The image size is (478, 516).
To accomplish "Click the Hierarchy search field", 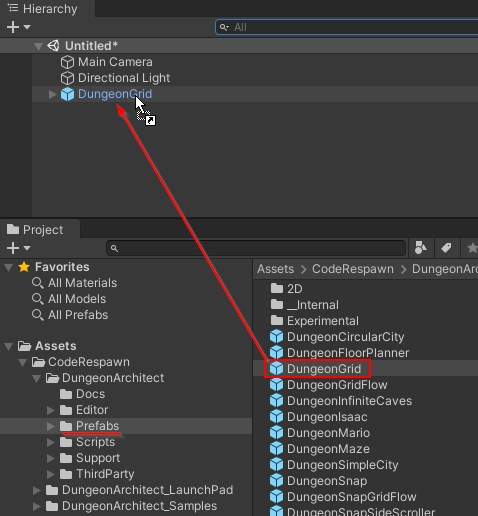I will 347,27.
